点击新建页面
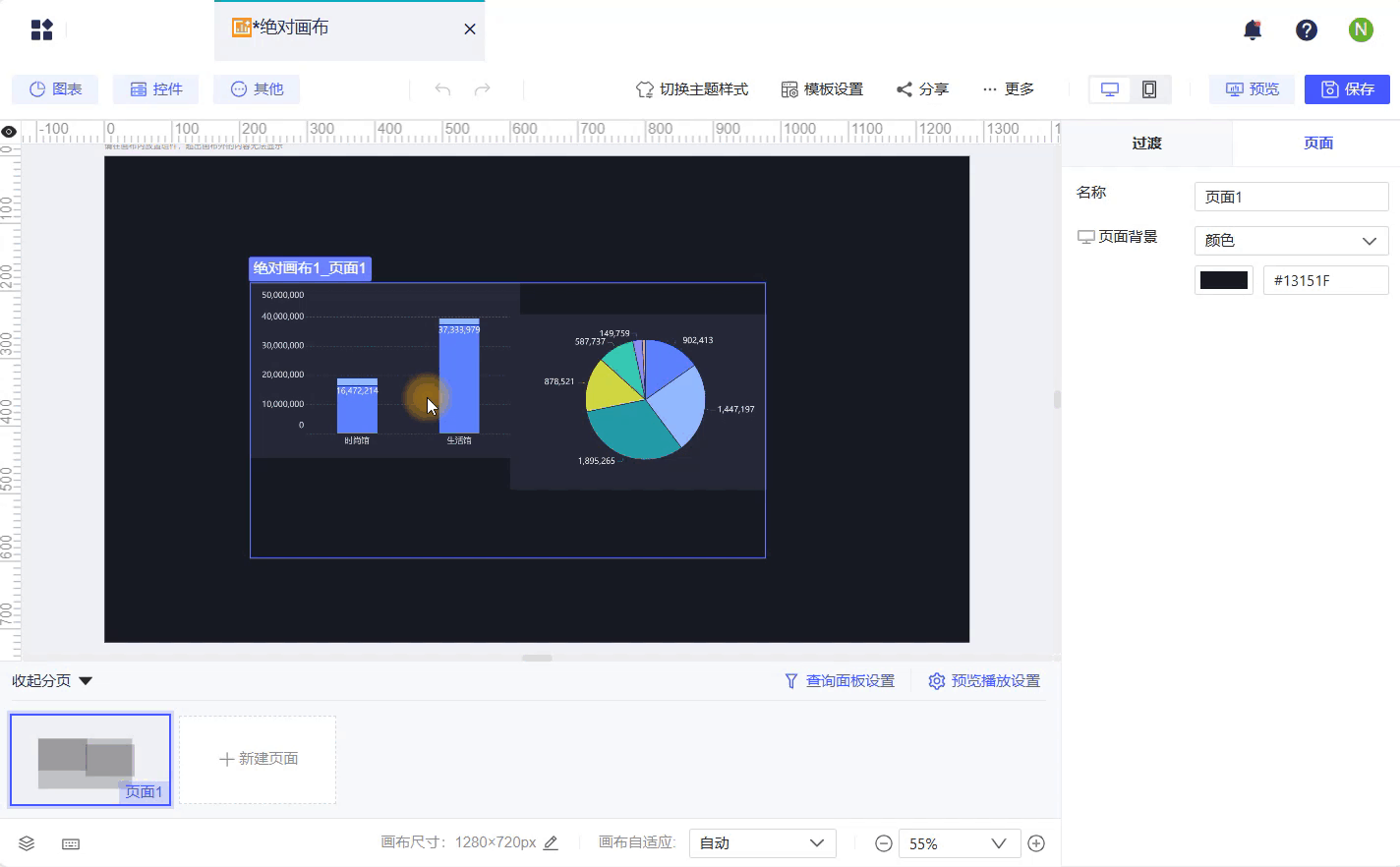Image resolution: width=1400 pixels, height=867 pixels. click(258, 759)
